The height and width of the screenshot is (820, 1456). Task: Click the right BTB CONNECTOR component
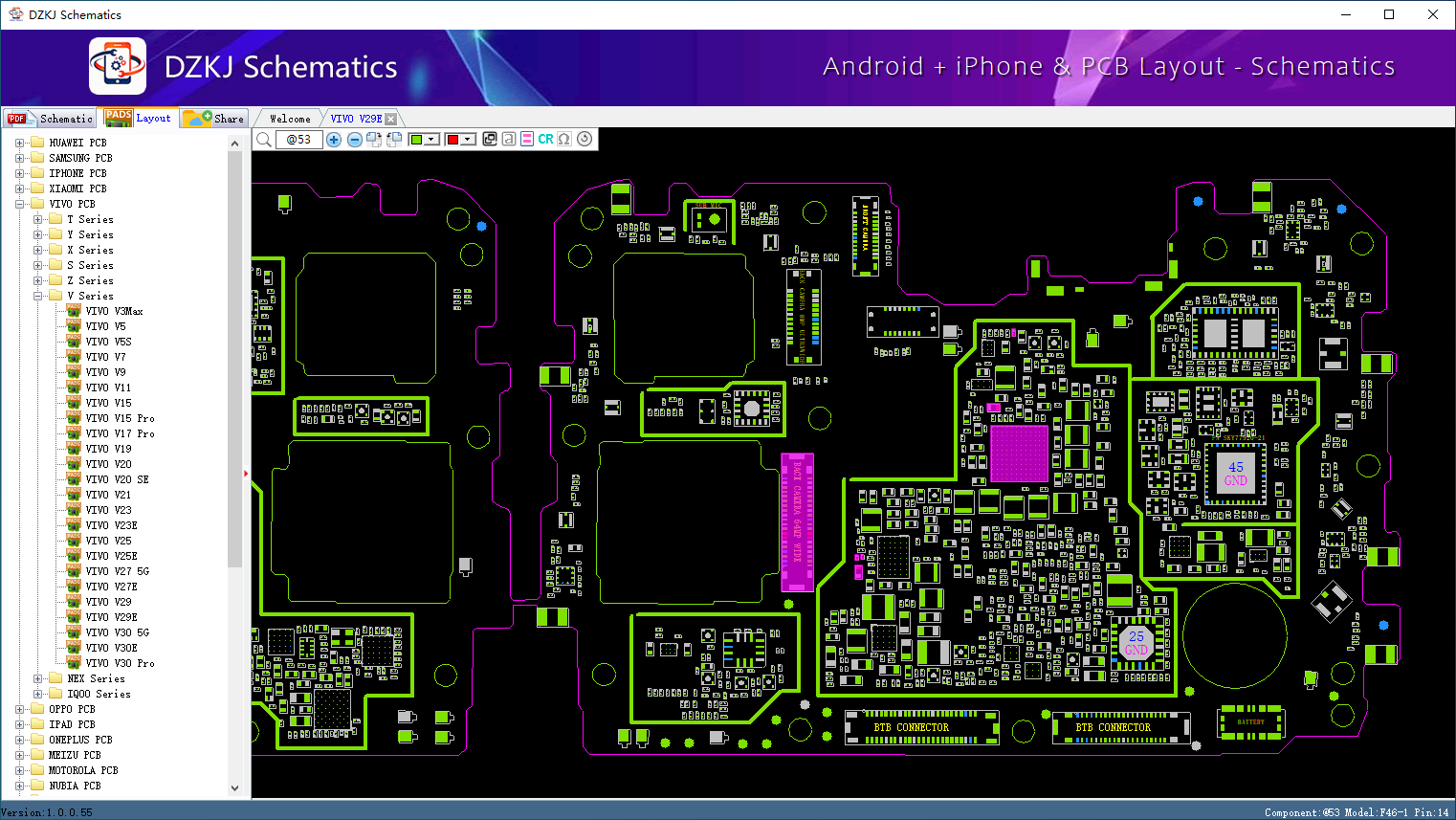(1121, 727)
